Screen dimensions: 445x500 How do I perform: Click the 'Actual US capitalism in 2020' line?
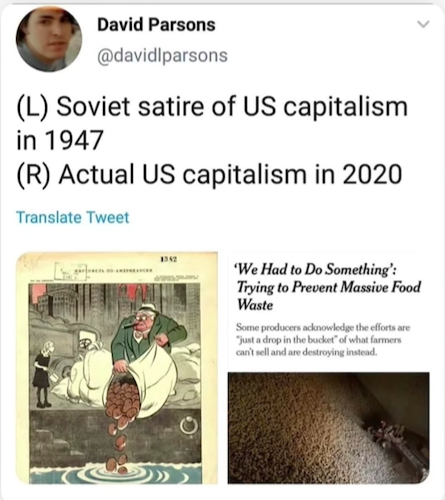point(209,174)
